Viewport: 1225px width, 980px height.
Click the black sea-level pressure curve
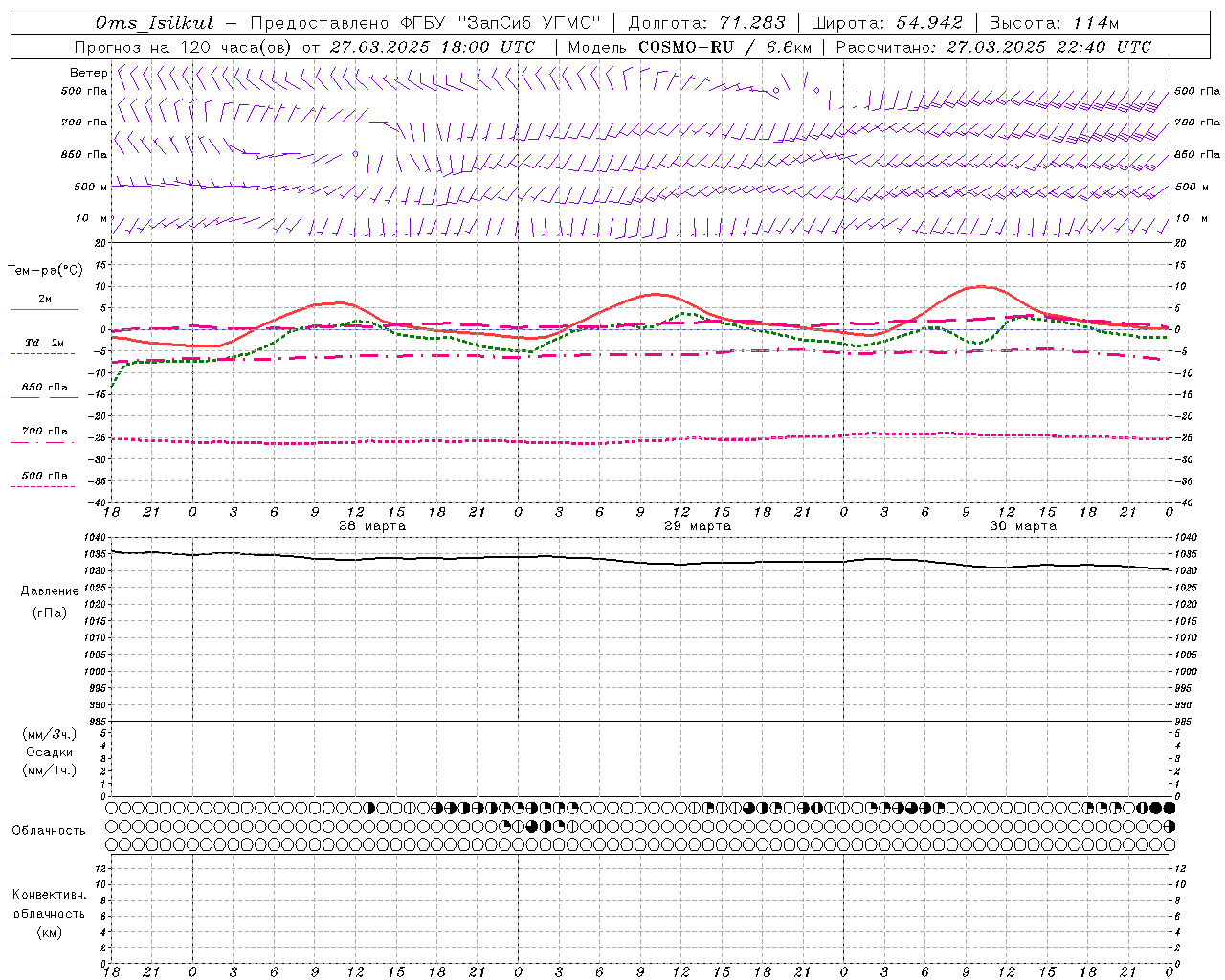pyautogui.click(x=640, y=562)
